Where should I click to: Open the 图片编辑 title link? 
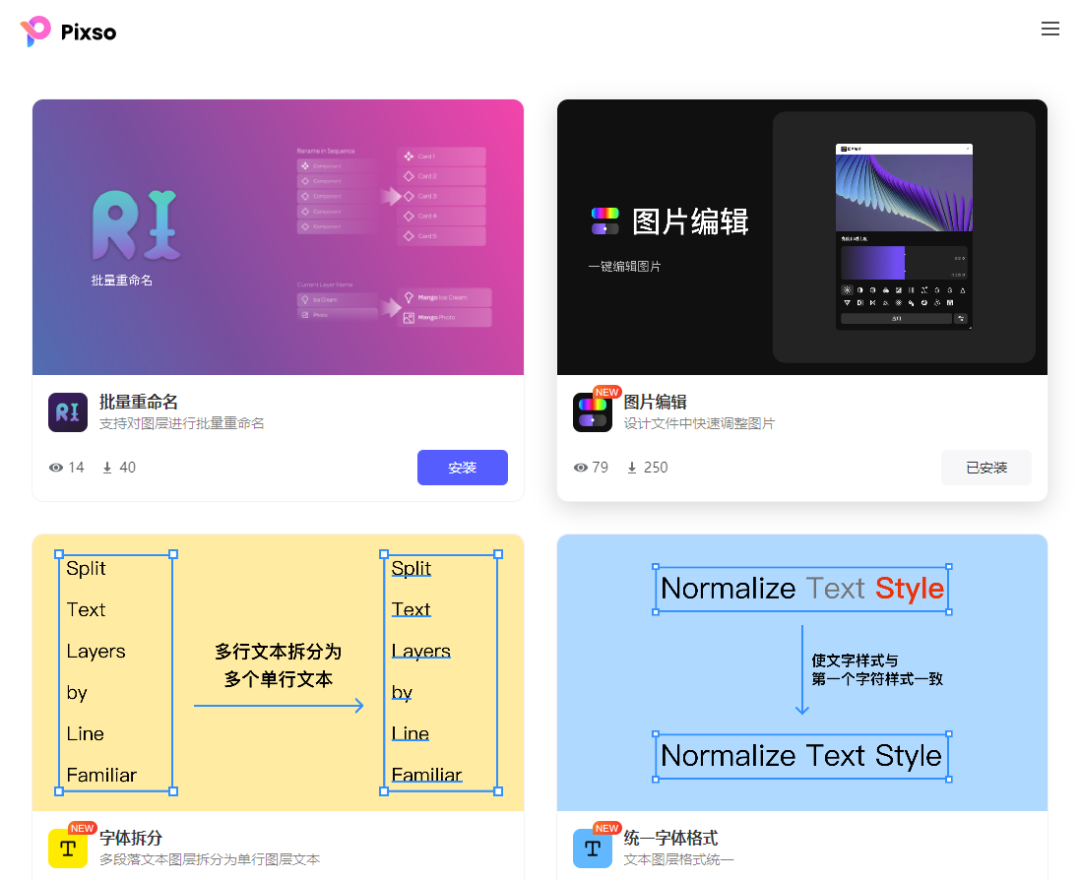655,402
